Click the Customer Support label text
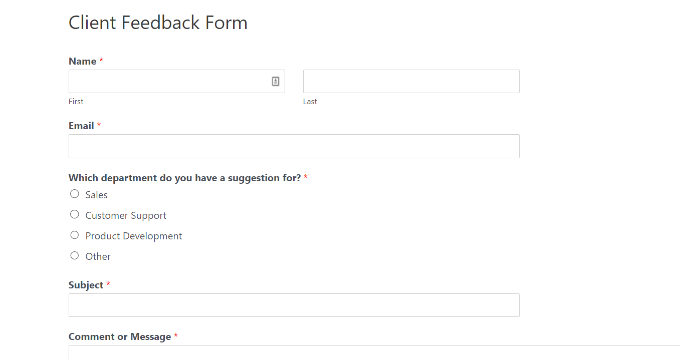The width and height of the screenshot is (680, 360). coord(126,216)
